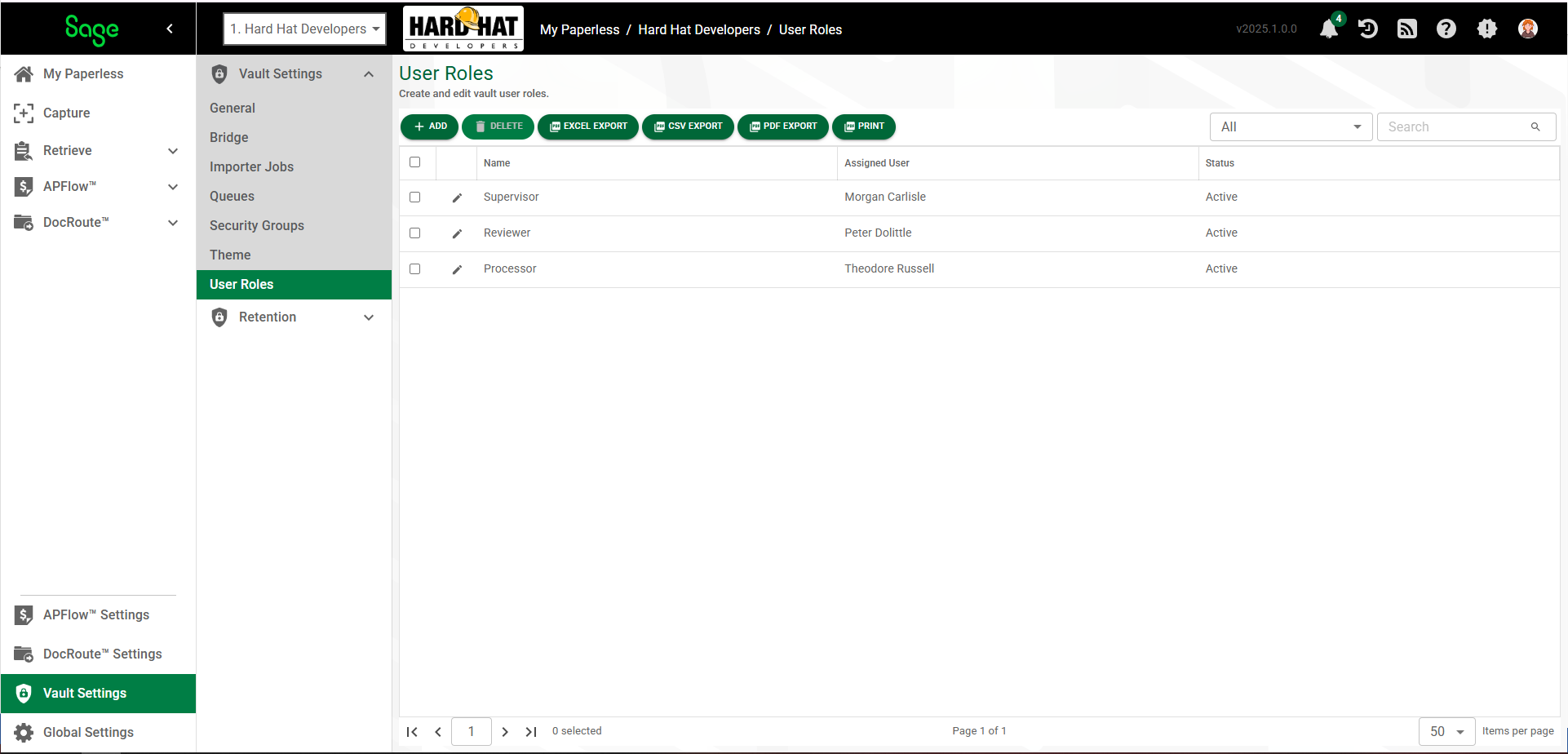The height and width of the screenshot is (754, 1568).
Task: Open the All status filter dropdown
Action: coord(1291,126)
